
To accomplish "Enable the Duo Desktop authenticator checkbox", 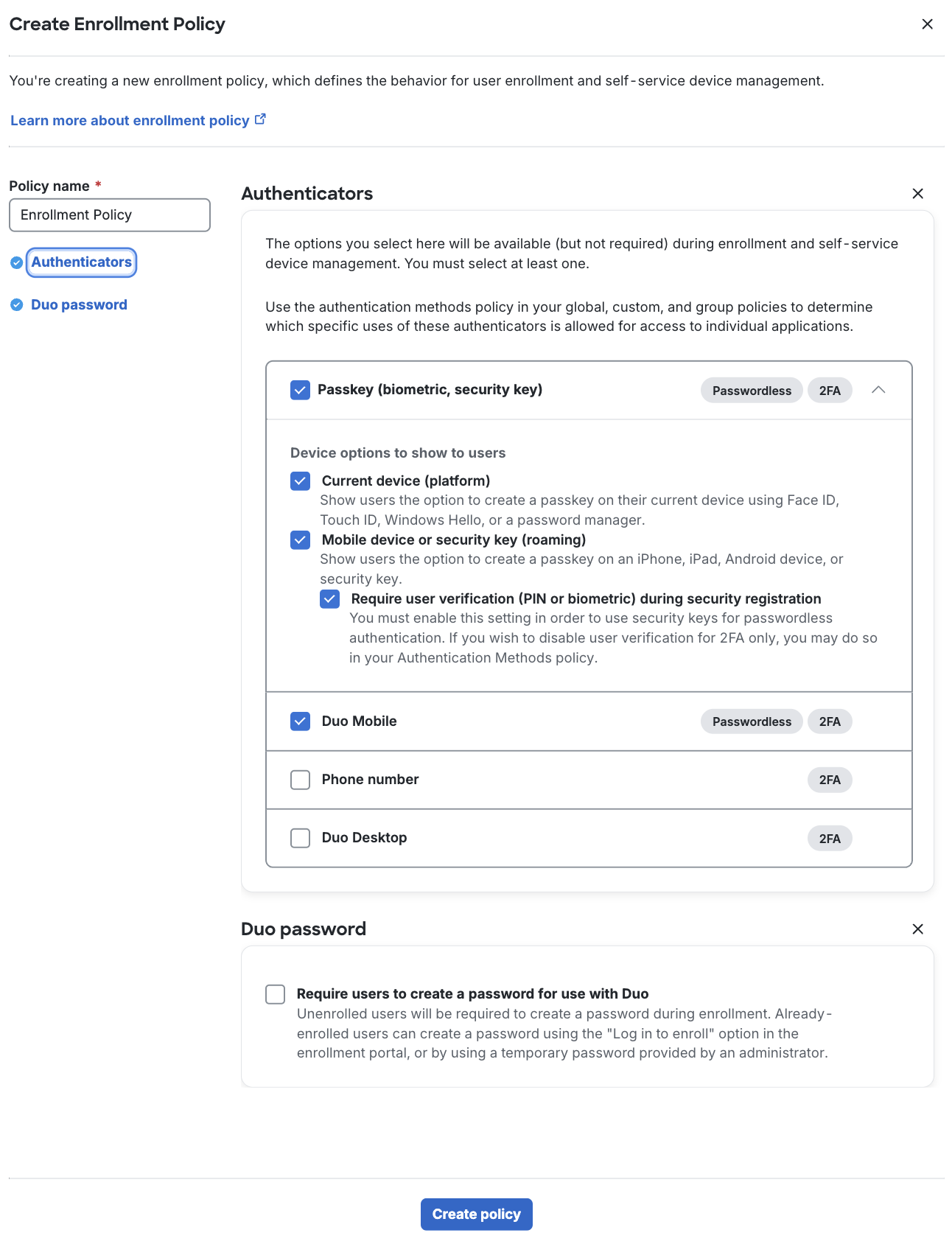I will [300, 838].
